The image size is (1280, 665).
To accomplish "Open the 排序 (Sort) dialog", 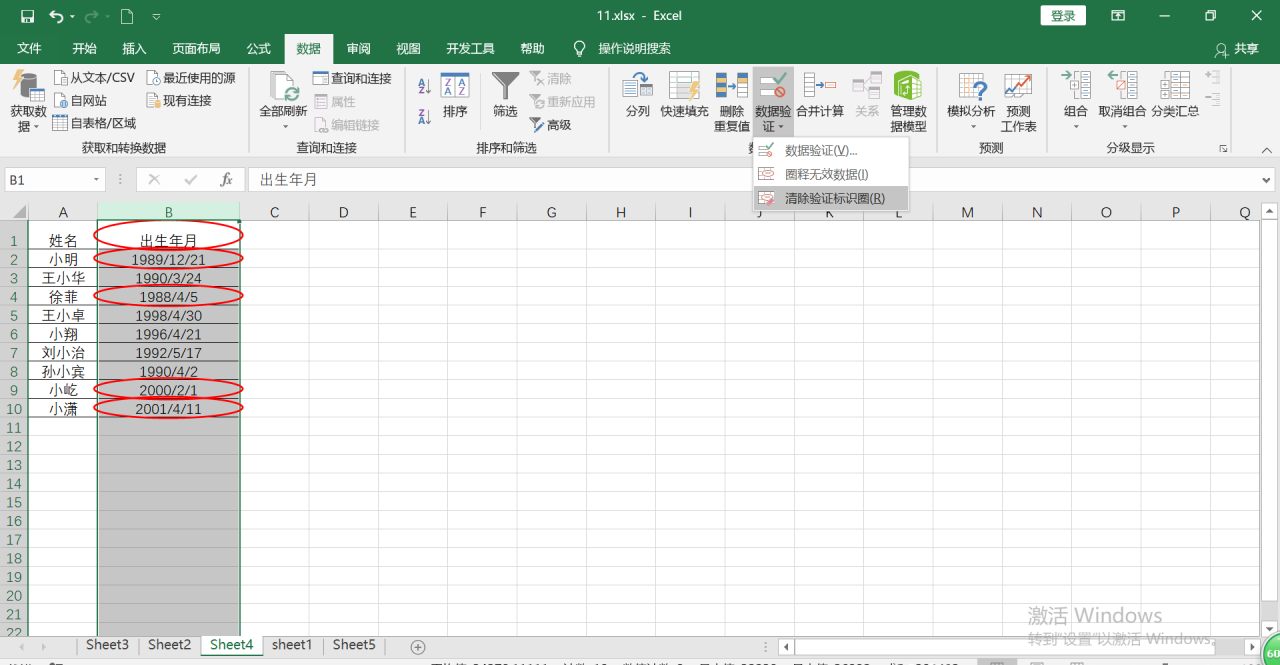I will click(455, 96).
